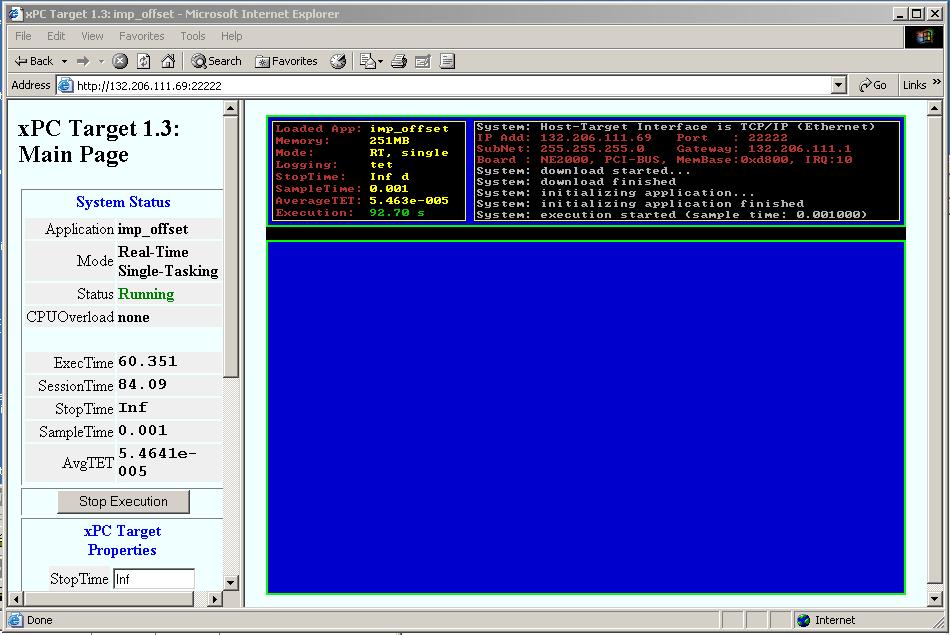
Task: Open the Back history dropdown arrow
Action: [64, 61]
